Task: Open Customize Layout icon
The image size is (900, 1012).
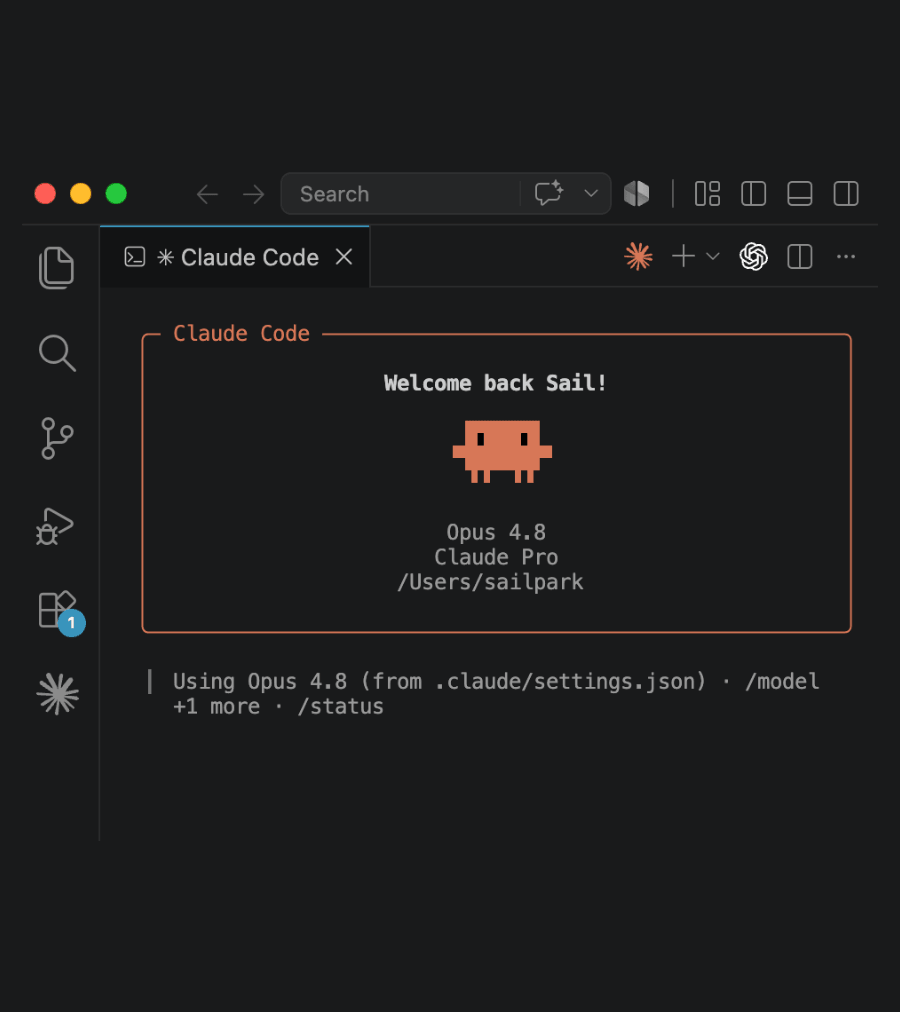Action: point(708,194)
